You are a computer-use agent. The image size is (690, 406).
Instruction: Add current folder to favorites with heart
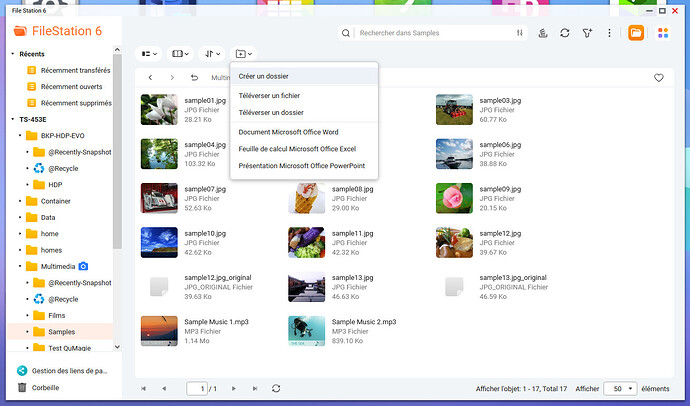658,77
